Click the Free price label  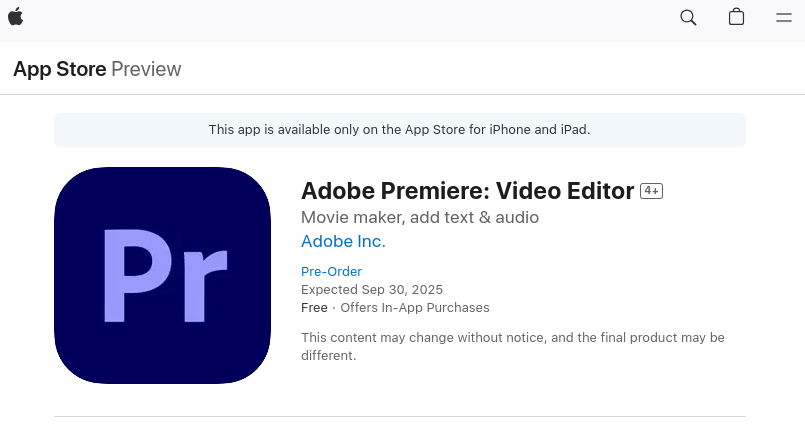314,307
